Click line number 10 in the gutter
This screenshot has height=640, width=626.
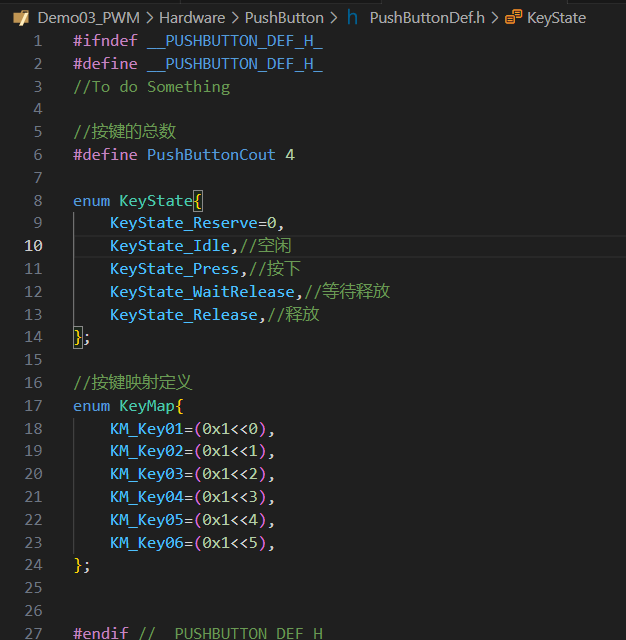pos(33,246)
